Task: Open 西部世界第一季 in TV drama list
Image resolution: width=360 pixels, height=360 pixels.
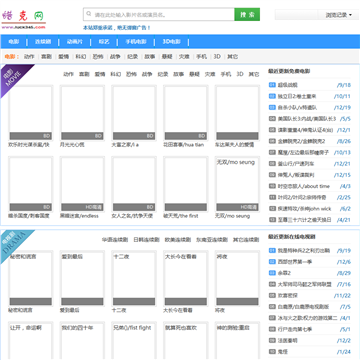Action: (295, 262)
